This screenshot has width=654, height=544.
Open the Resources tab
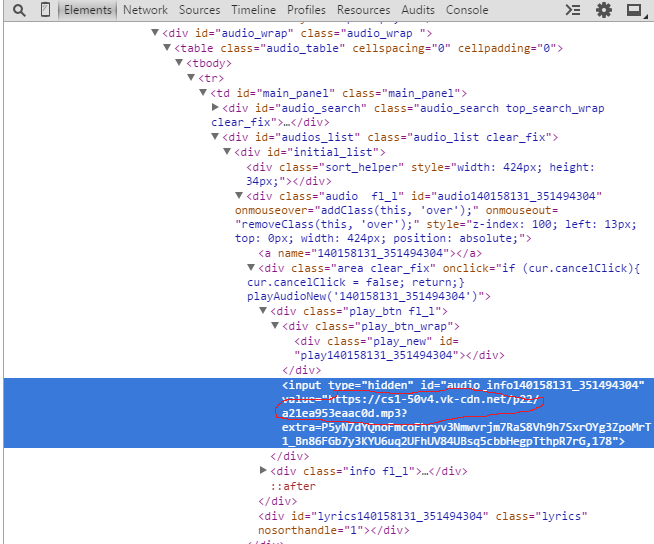(x=363, y=10)
